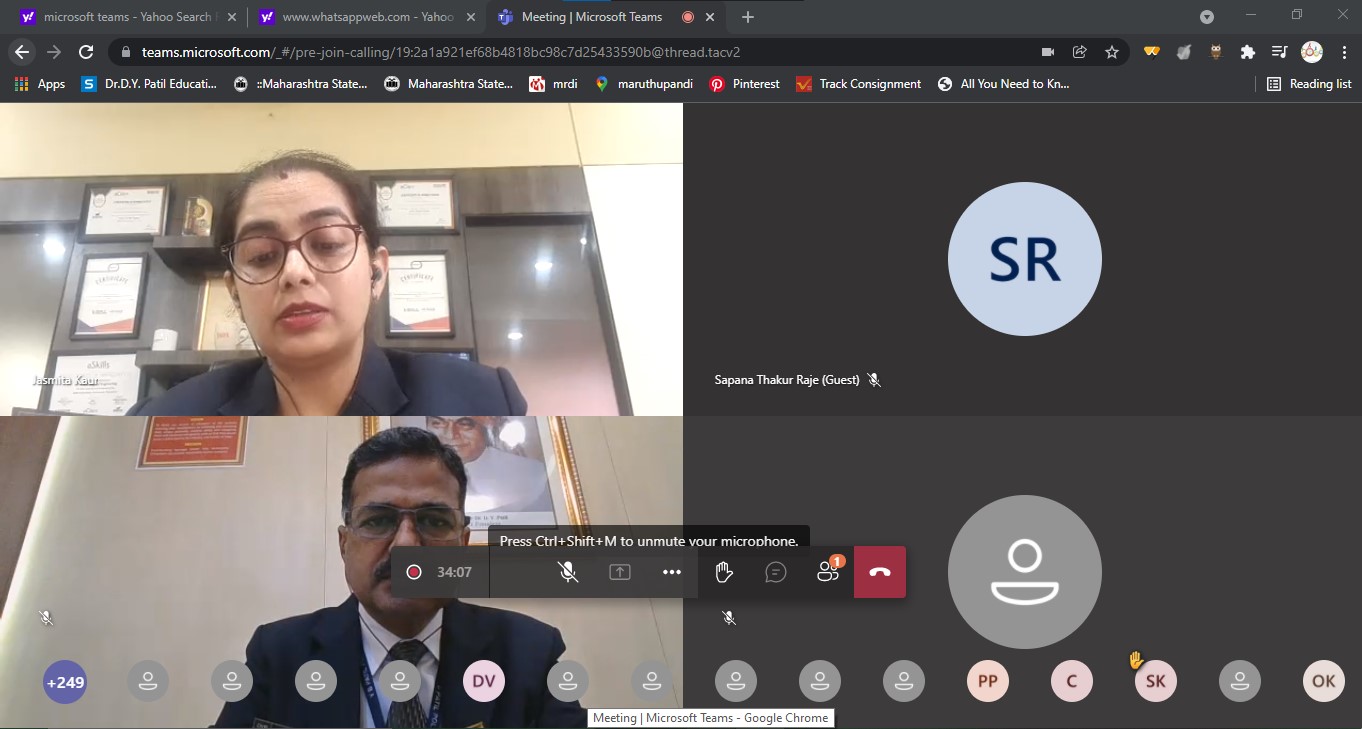Go back to previous page
The height and width of the screenshot is (729, 1362).
(x=22, y=52)
